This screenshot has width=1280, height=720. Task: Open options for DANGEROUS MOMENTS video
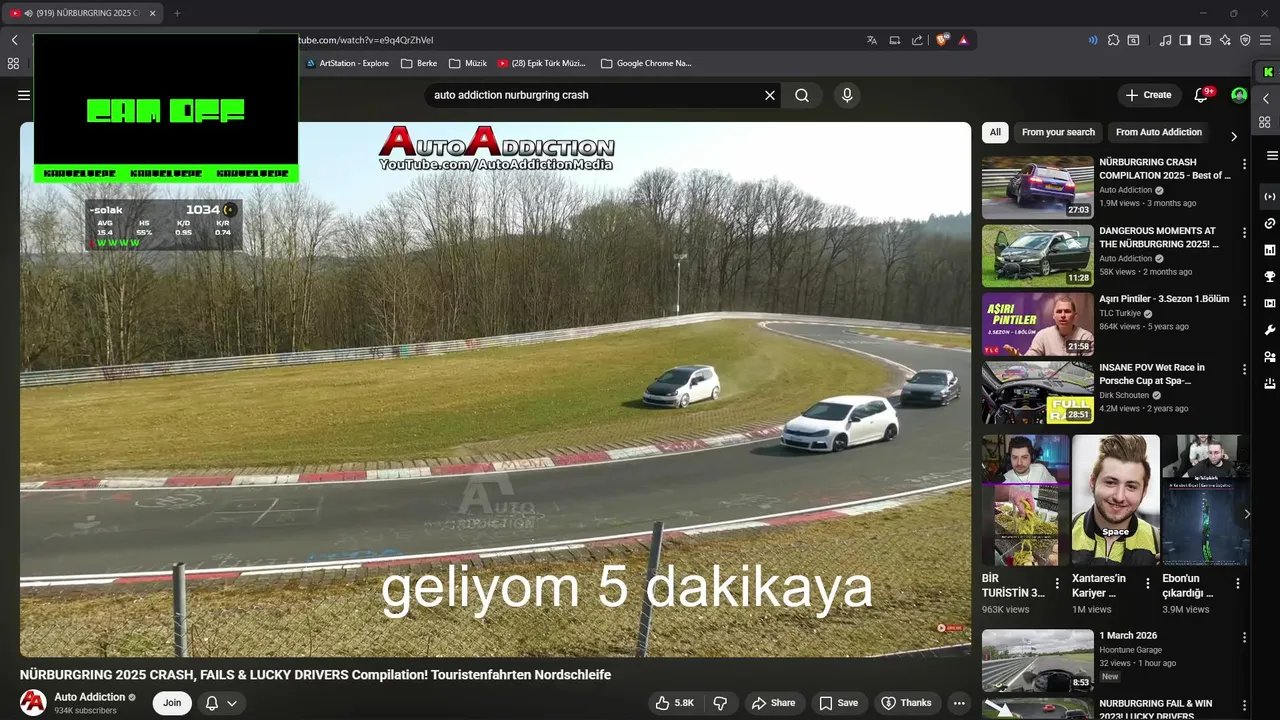point(1244,233)
